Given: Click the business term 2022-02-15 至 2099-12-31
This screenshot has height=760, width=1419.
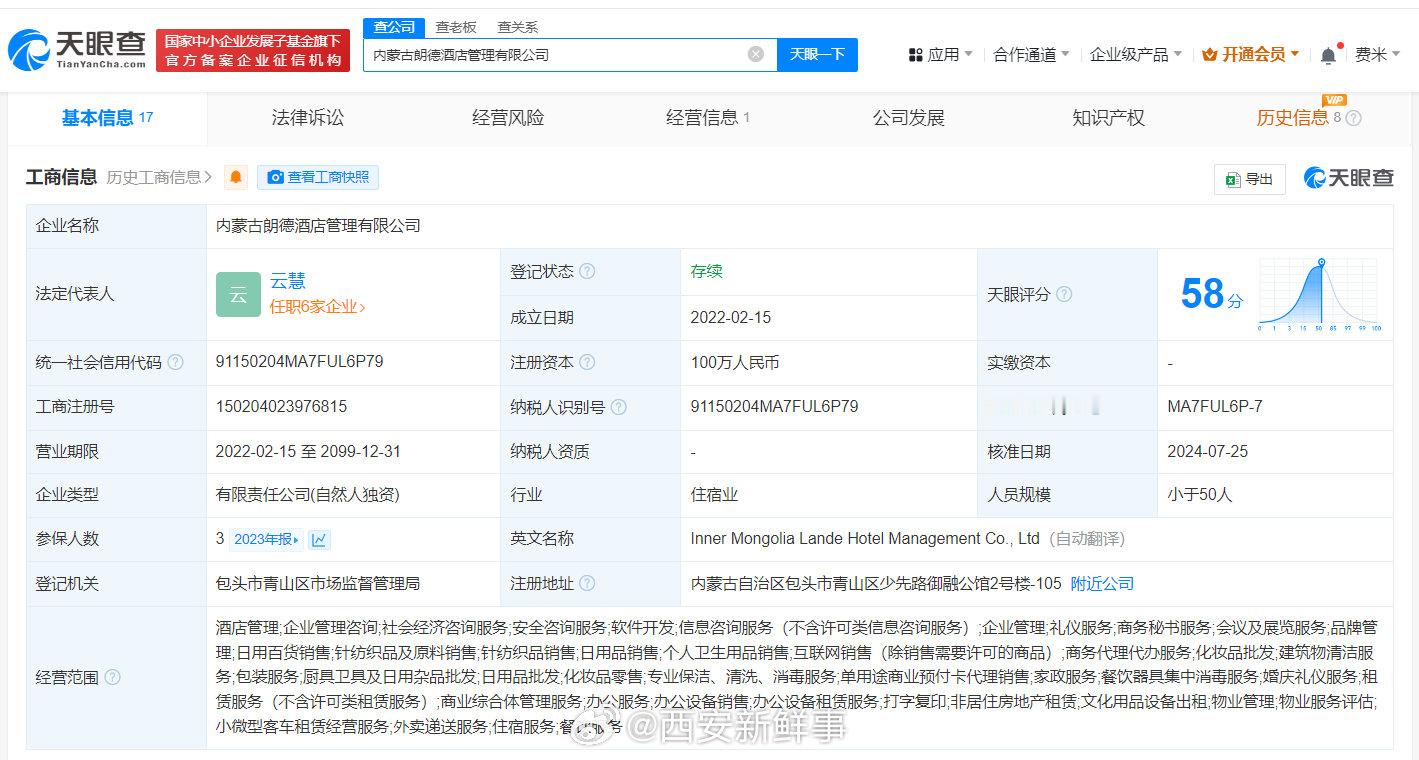Looking at the screenshot, I should [x=308, y=451].
